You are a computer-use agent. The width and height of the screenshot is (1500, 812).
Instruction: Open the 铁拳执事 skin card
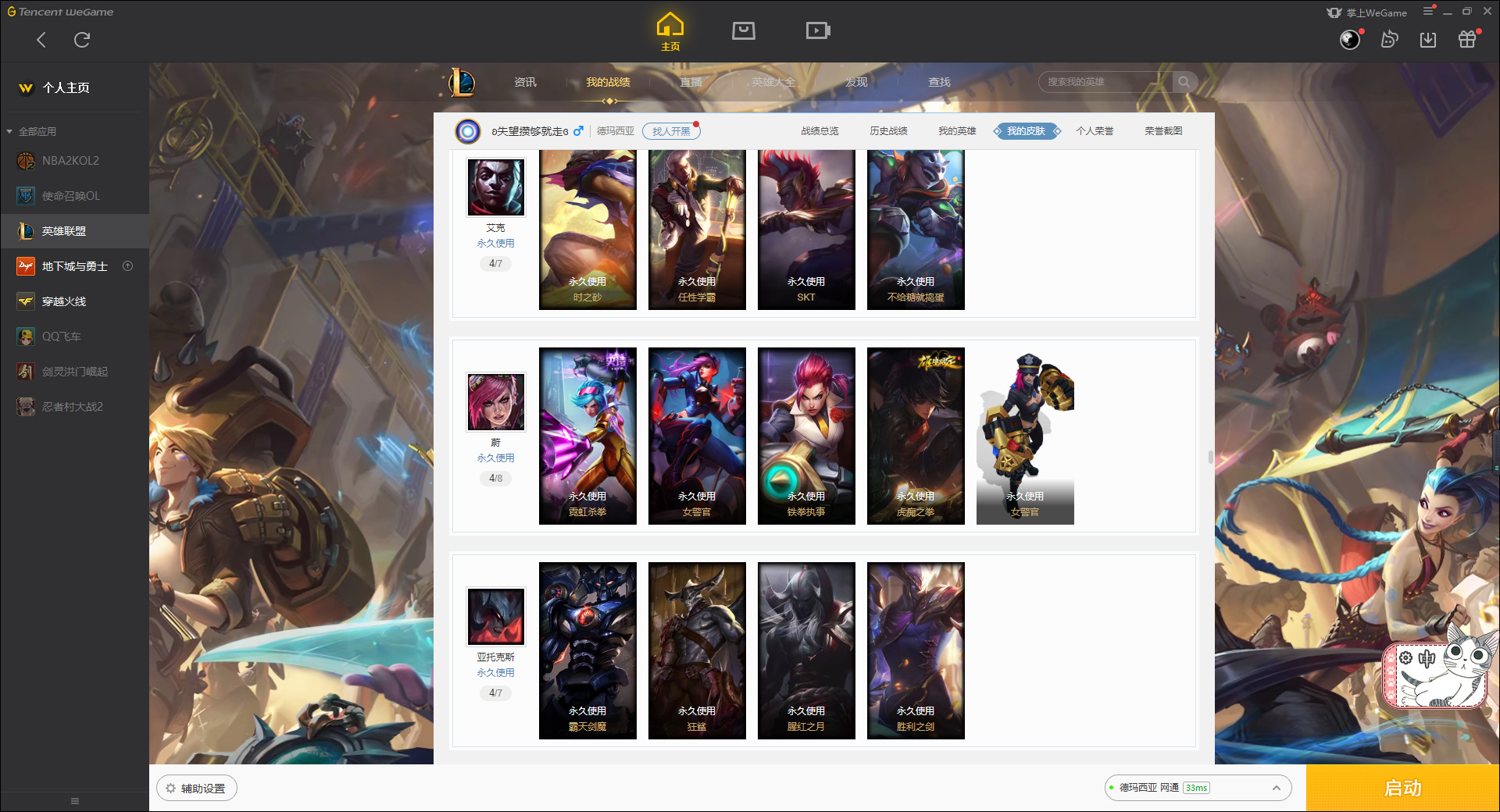[x=806, y=436]
